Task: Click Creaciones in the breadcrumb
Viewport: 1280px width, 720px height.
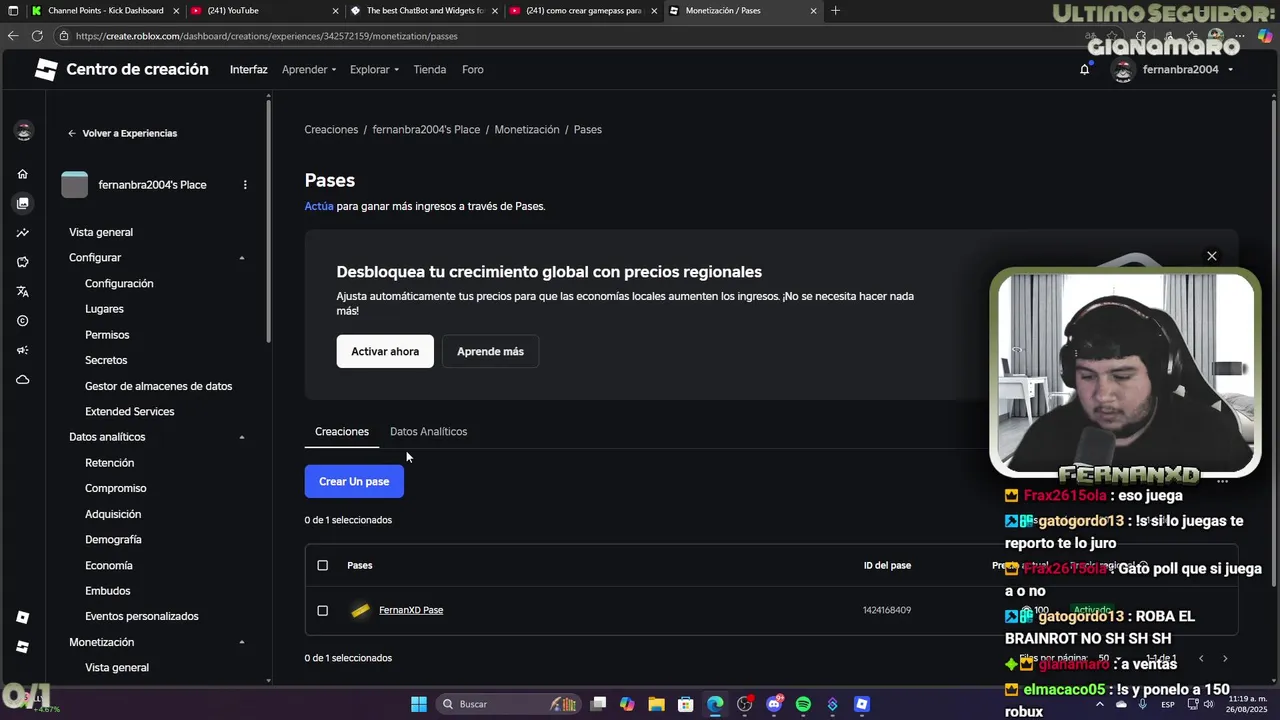Action: (x=331, y=130)
